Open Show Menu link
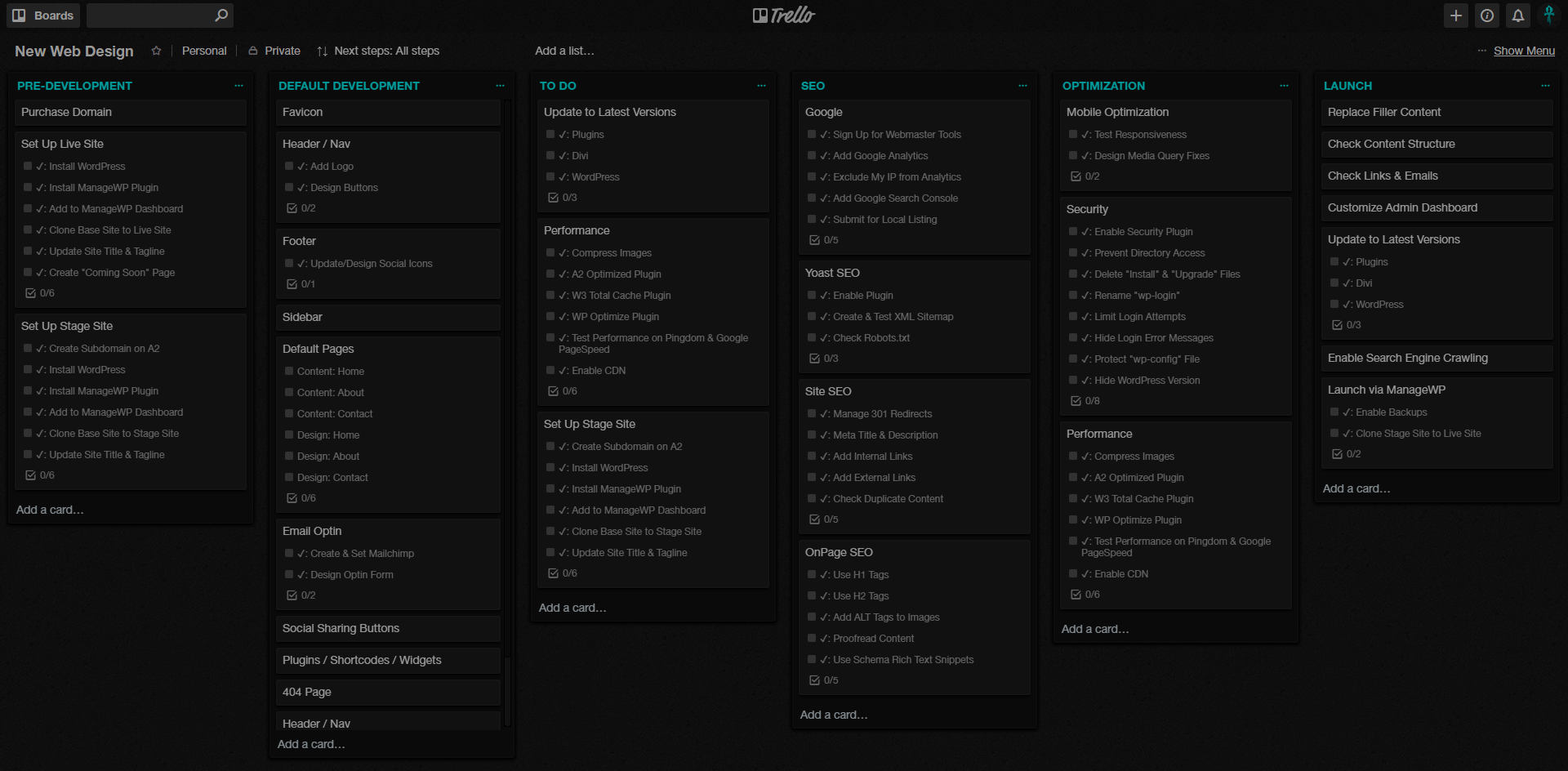1568x771 pixels. [x=1524, y=51]
